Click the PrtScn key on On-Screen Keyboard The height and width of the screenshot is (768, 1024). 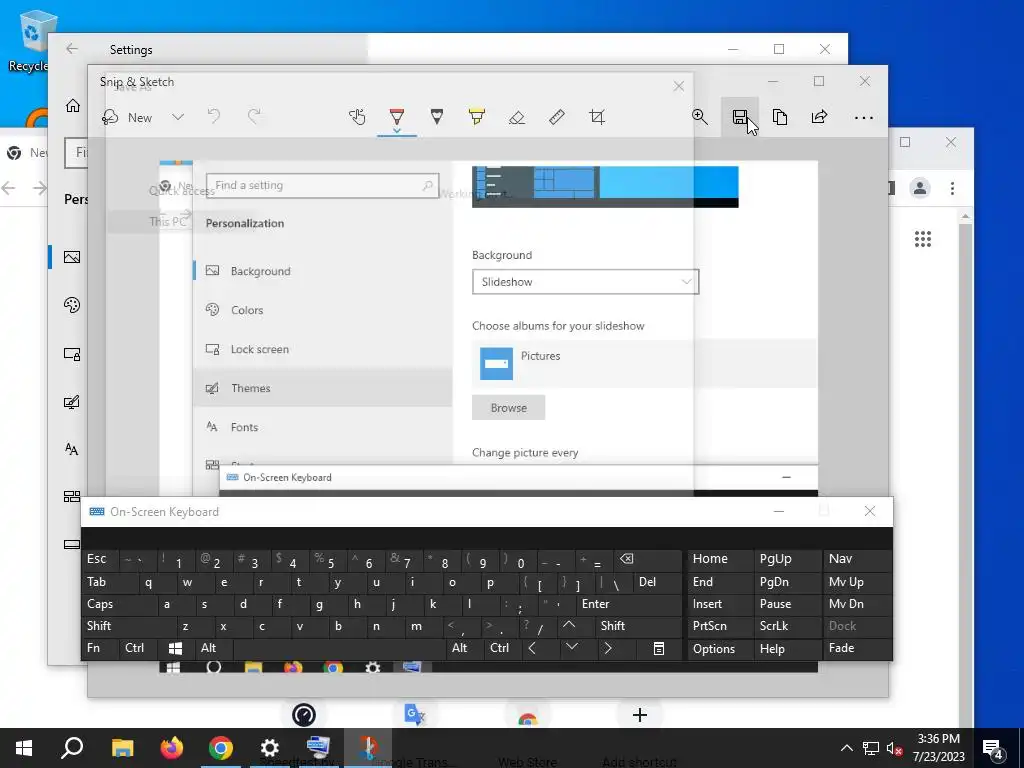pos(720,626)
